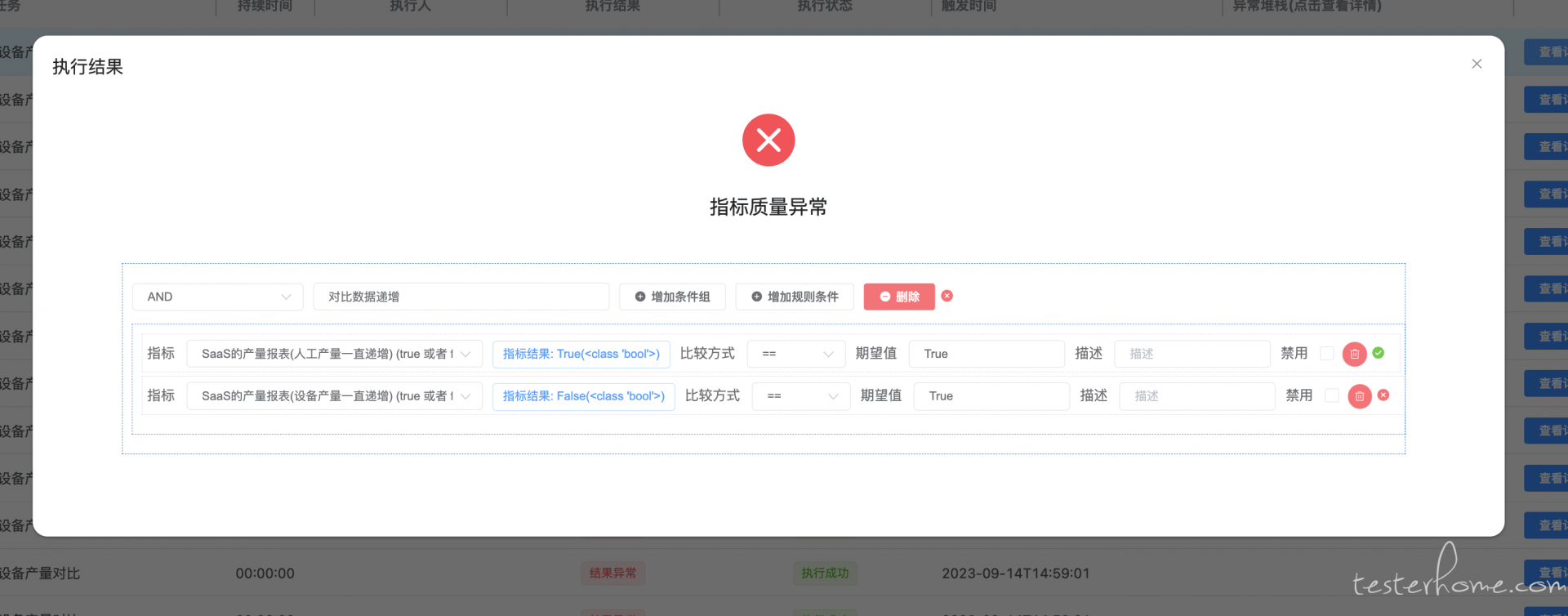Click duration 00:00:00 in 设备产量对比 row
Image resolution: width=1568 pixels, height=616 pixels.
(265, 574)
